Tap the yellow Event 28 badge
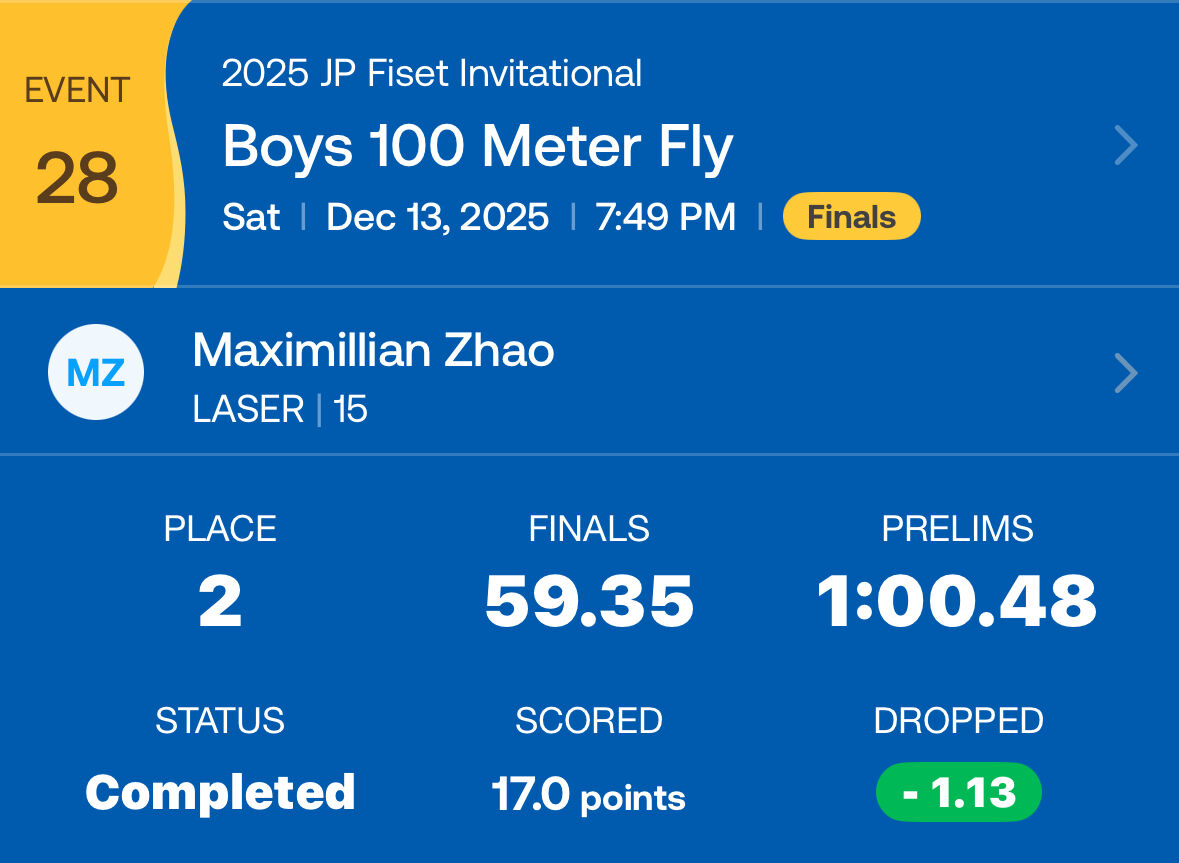1179x863 pixels. (x=78, y=145)
